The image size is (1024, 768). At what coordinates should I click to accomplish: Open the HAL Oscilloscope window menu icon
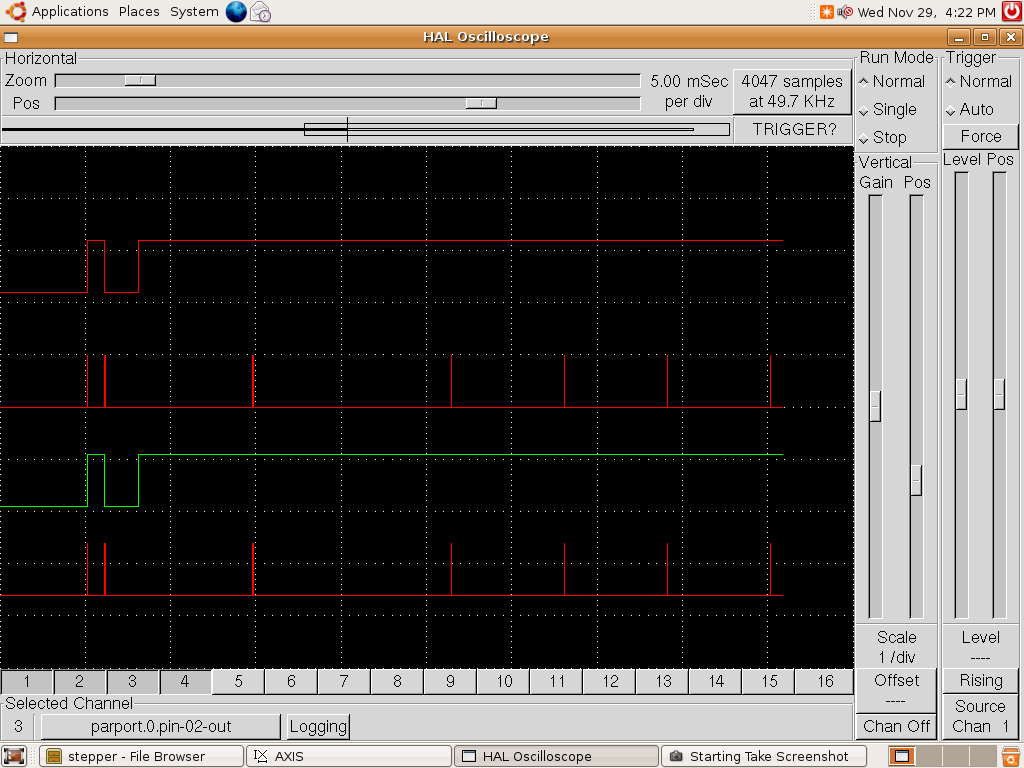[x=11, y=37]
